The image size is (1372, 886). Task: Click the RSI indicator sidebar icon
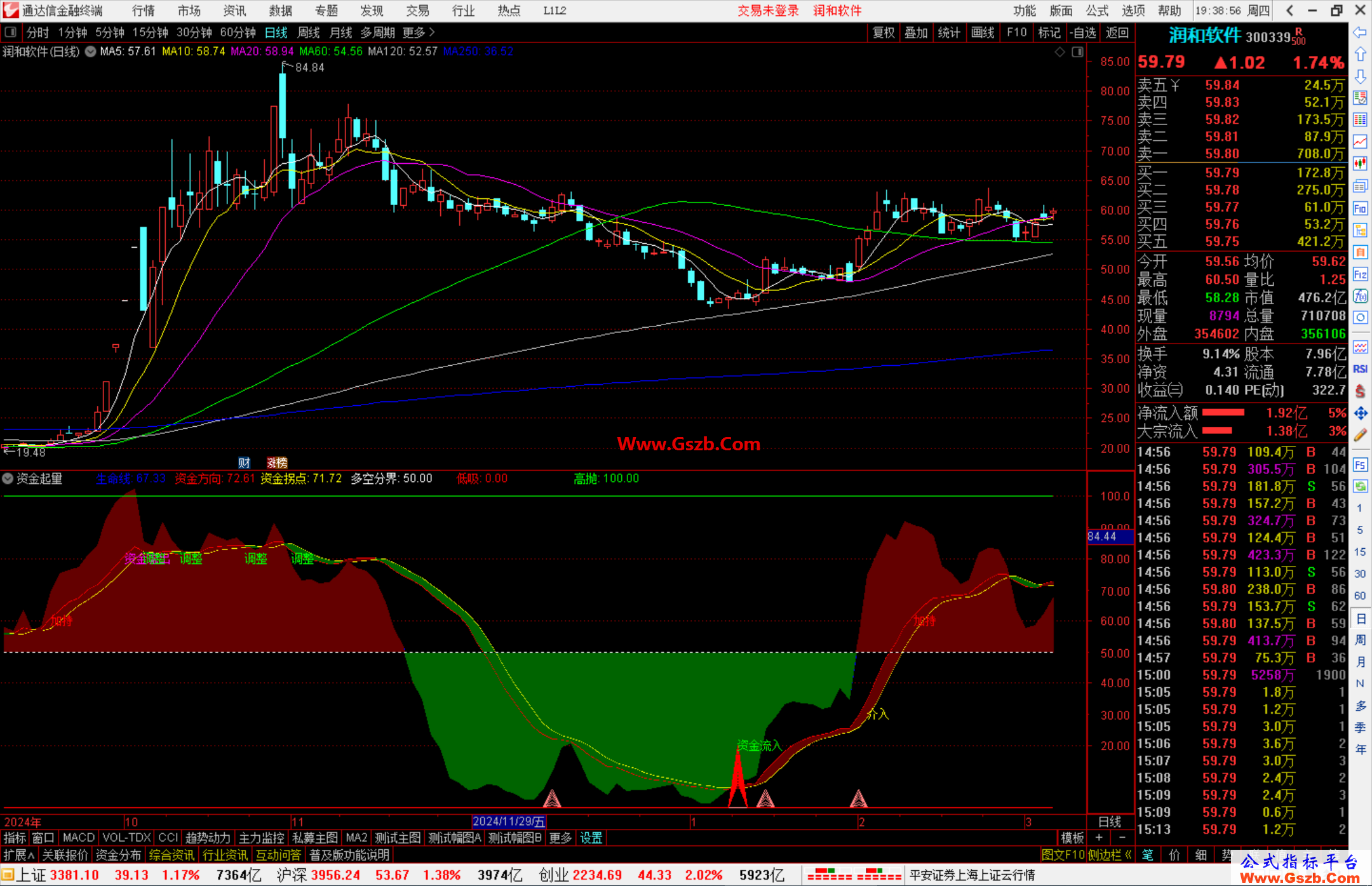tap(1360, 369)
